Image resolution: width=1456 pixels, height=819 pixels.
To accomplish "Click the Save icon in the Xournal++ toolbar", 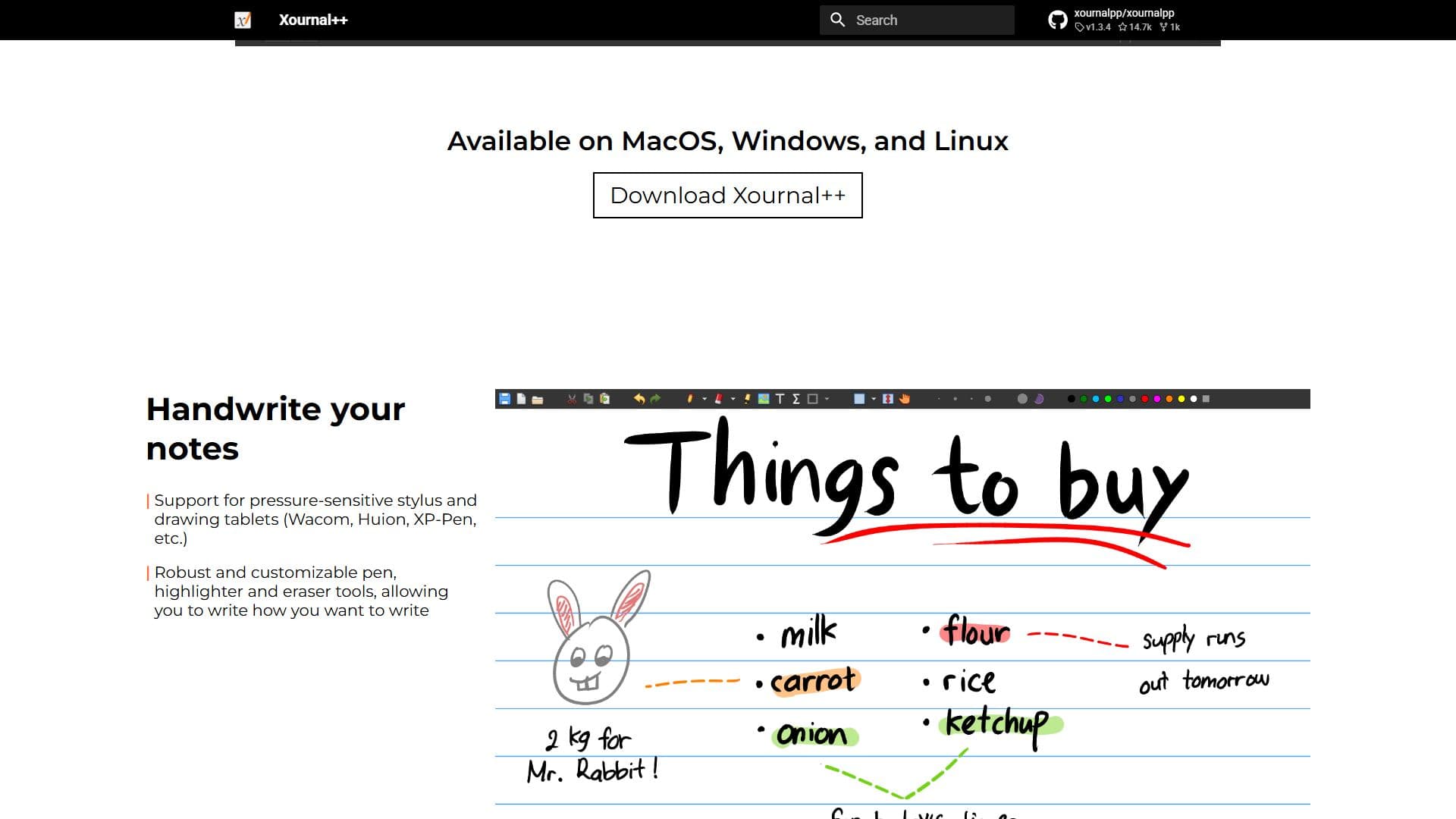I will coord(505,399).
